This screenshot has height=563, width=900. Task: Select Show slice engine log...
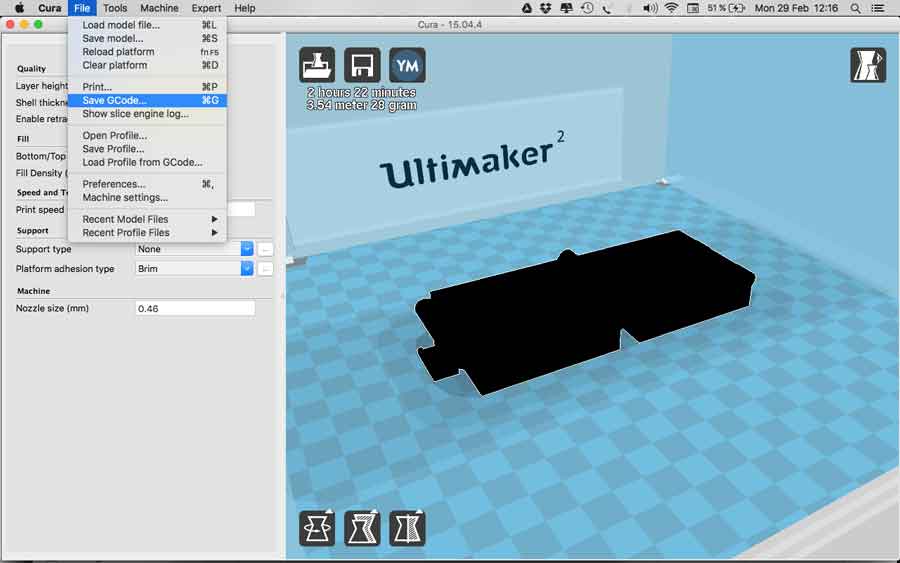147,114
